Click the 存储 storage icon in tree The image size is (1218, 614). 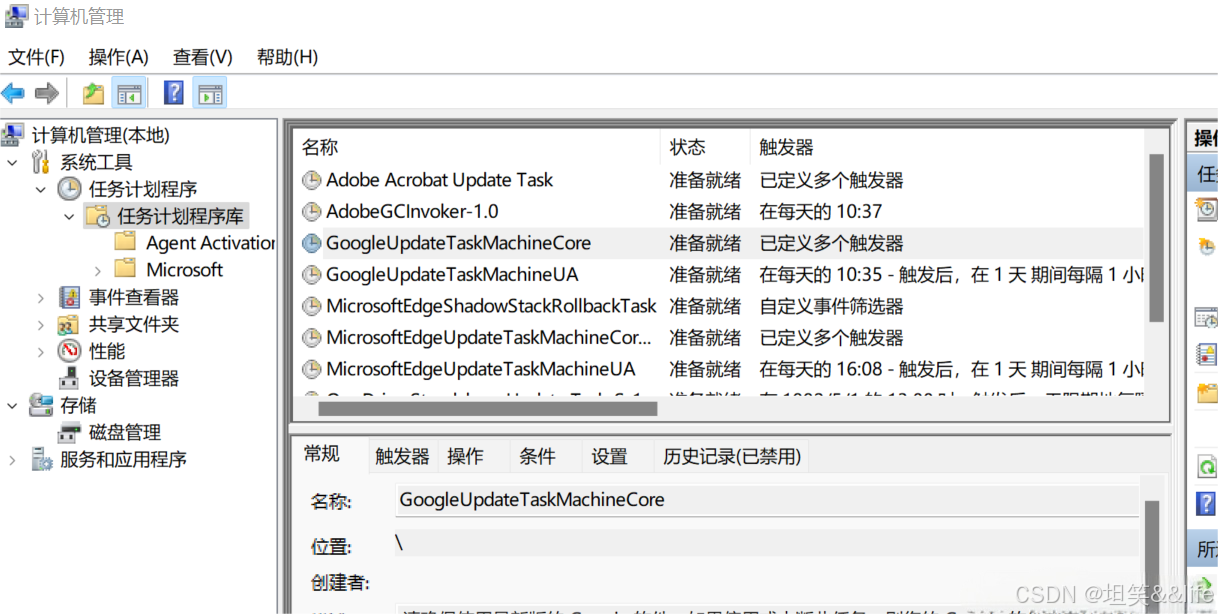click(x=41, y=405)
